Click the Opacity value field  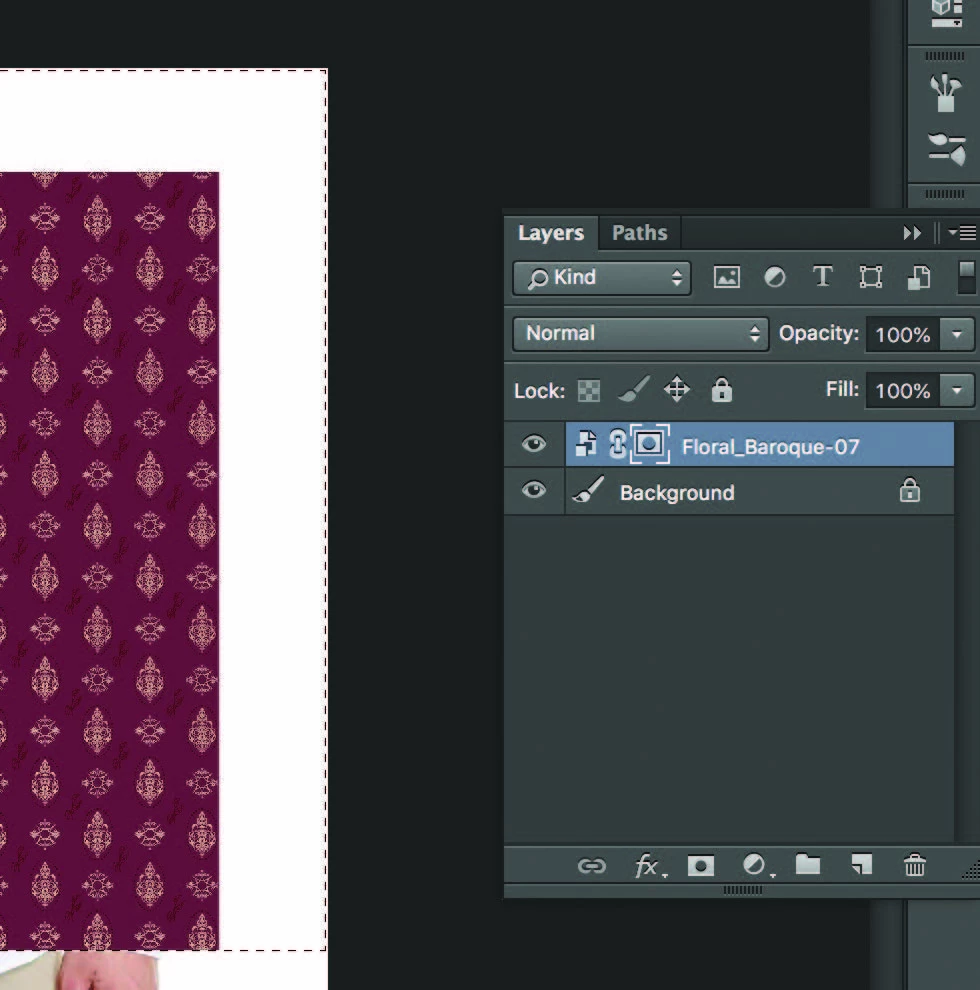click(x=903, y=335)
